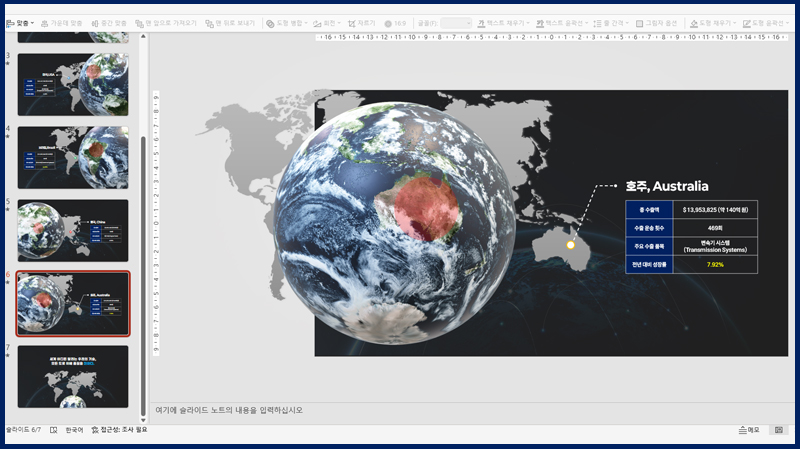The image size is (800, 449).
Task: Click the 전년 대비 성장률 label cell
Action: click(649, 265)
